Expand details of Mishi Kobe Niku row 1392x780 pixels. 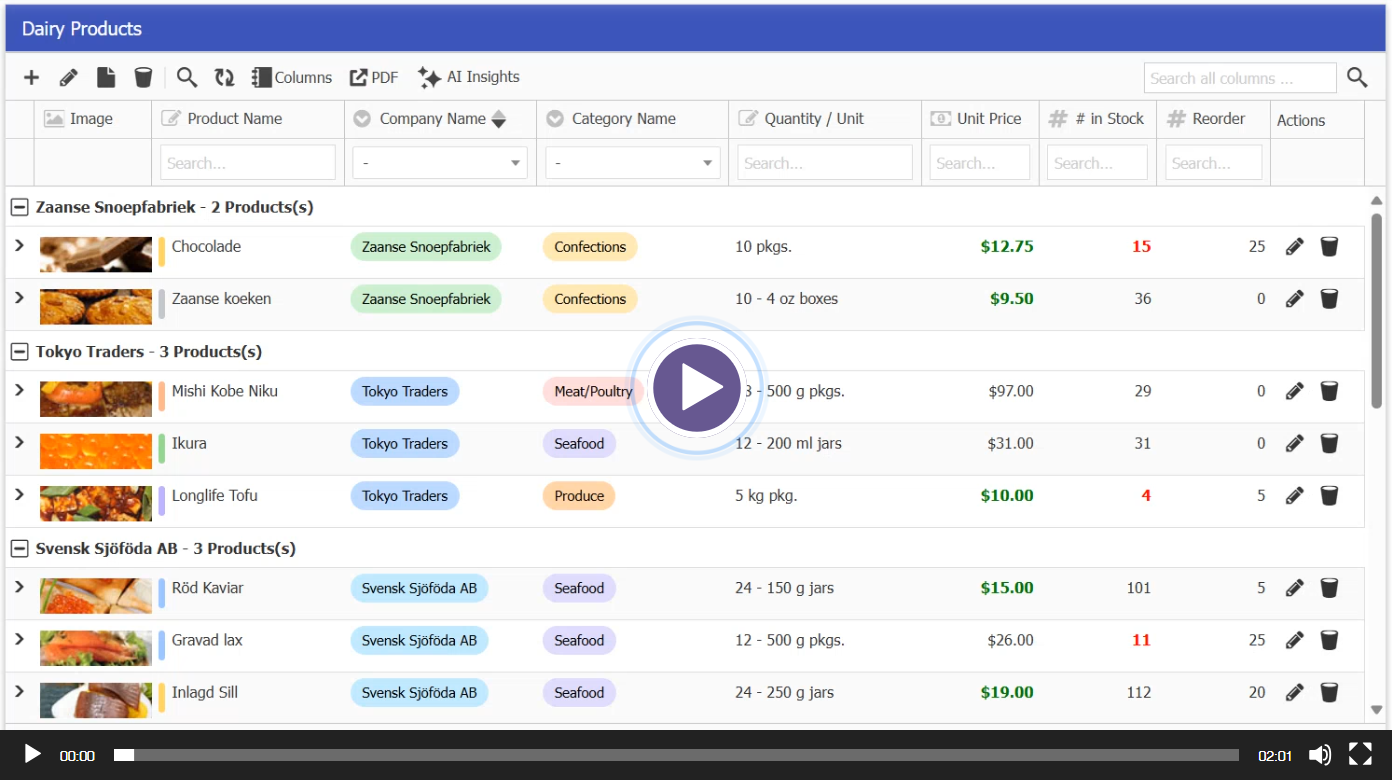pos(19,390)
